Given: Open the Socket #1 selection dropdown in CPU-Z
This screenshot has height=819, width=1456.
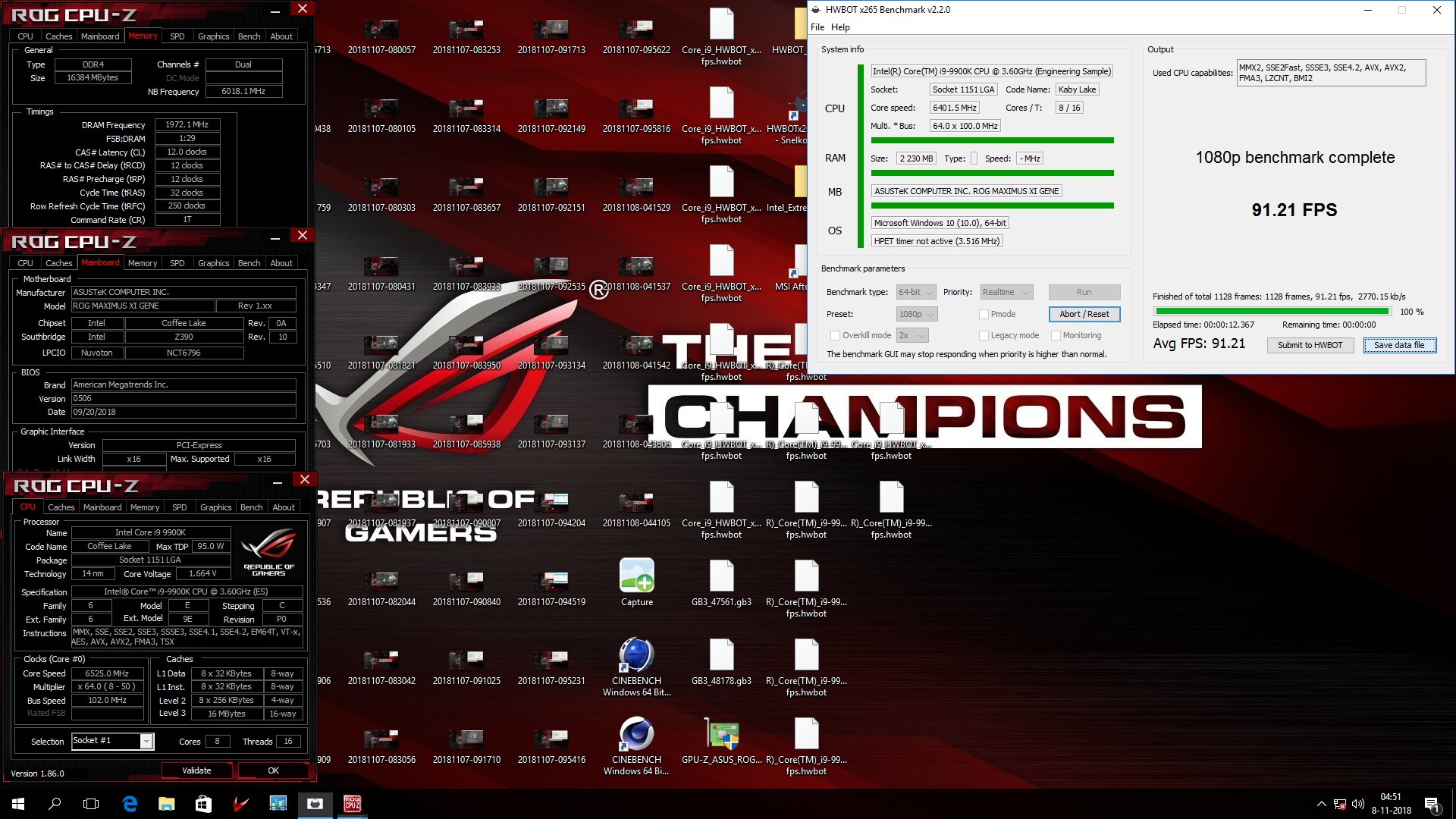Looking at the screenshot, I should 112,741.
